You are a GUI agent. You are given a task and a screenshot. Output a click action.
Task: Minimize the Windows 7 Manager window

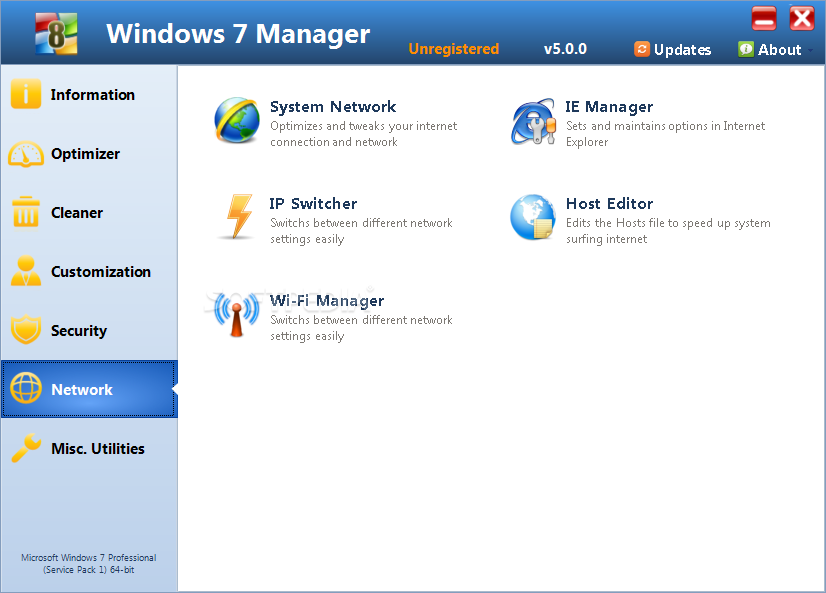(764, 19)
